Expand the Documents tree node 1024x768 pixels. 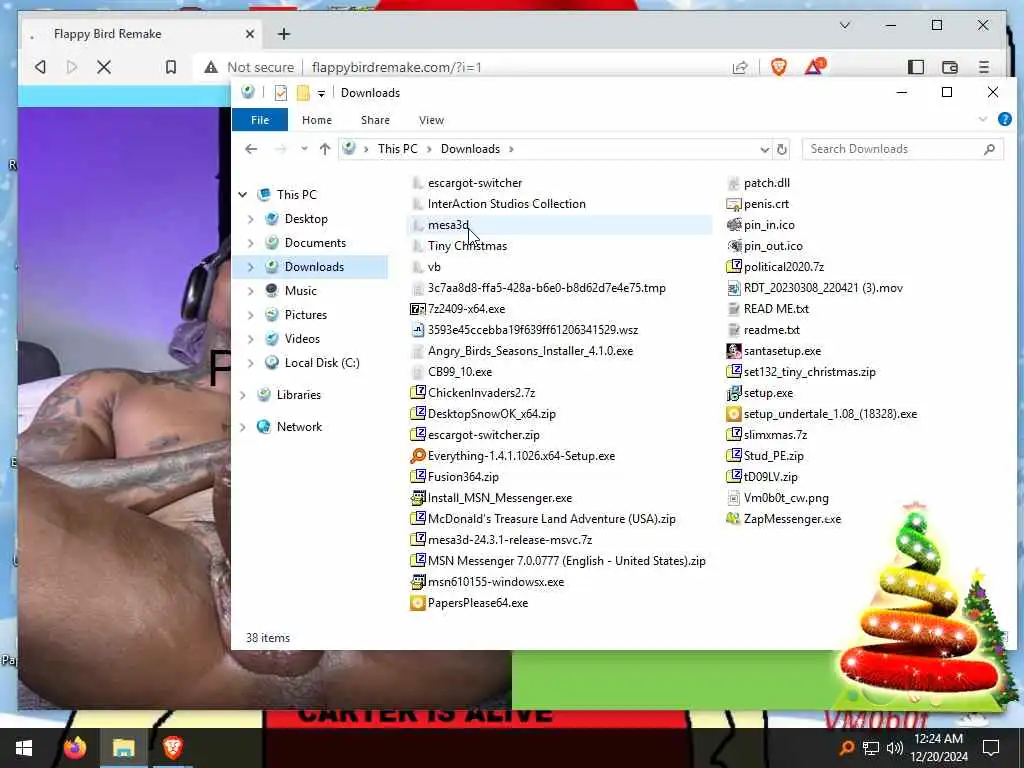(251, 243)
